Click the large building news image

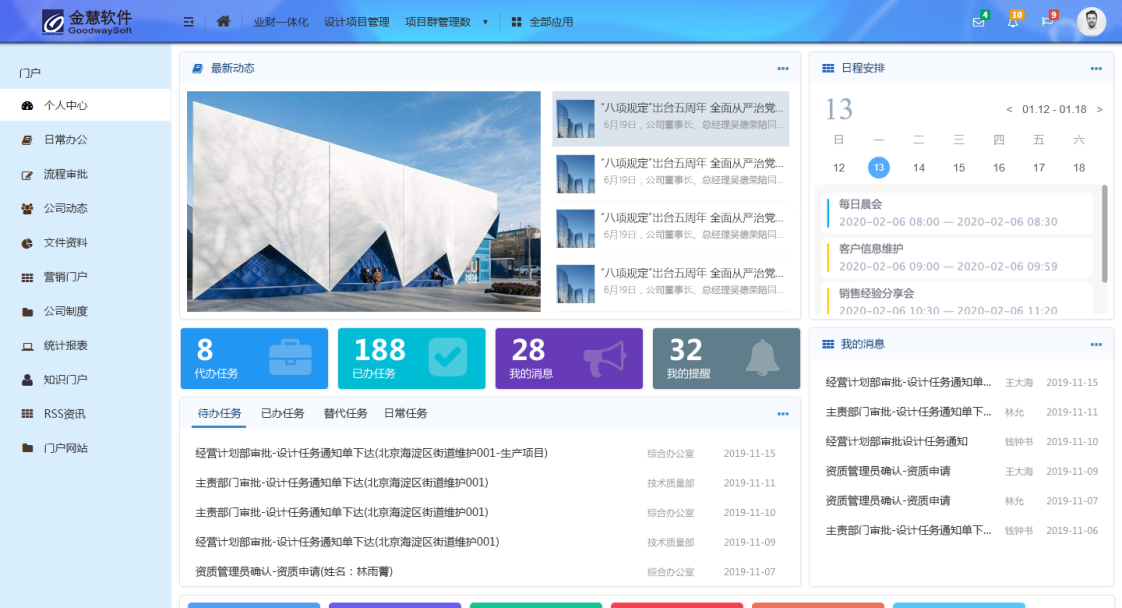[x=363, y=201]
